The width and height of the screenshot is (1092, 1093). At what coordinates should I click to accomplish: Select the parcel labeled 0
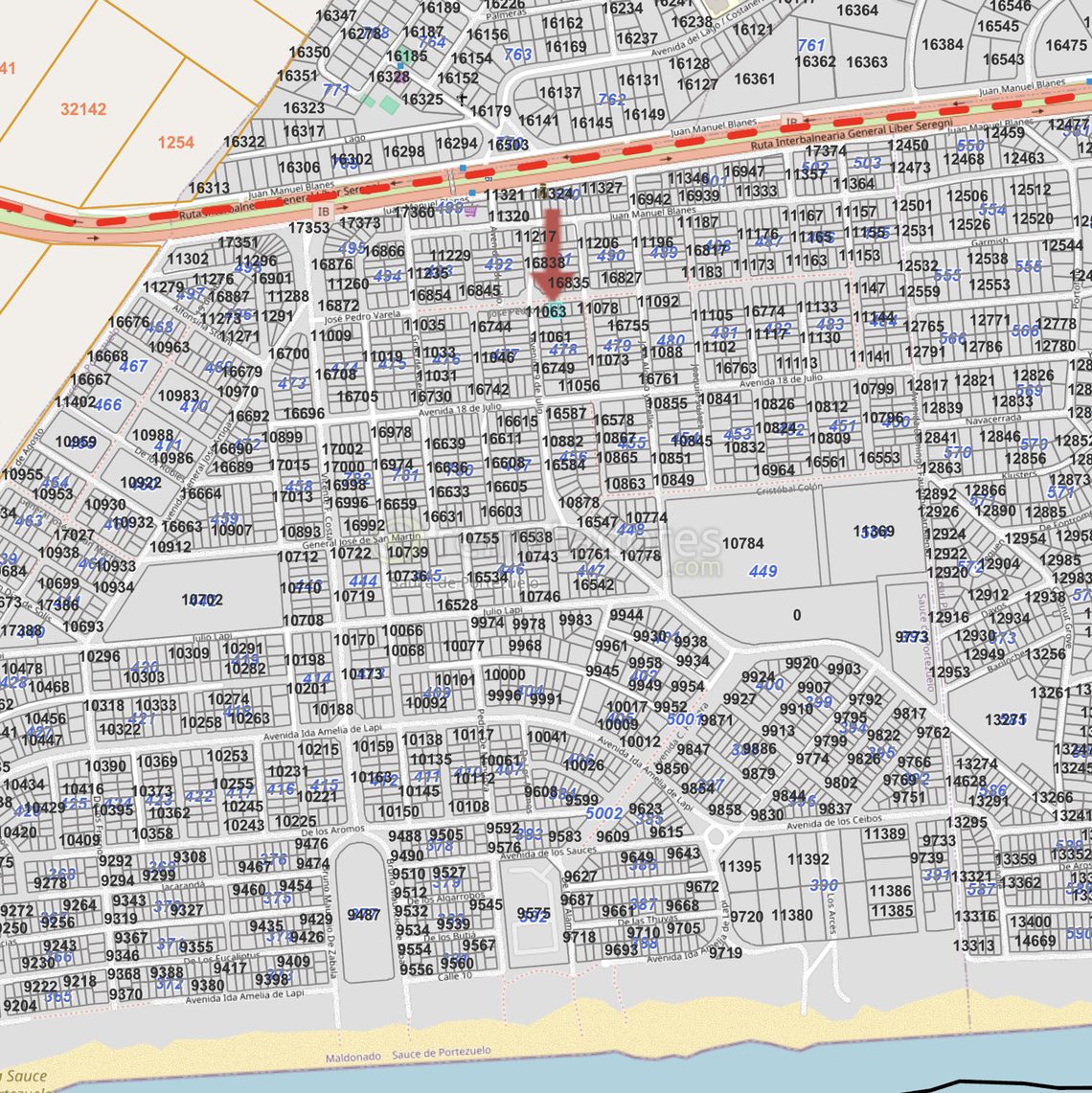[797, 615]
